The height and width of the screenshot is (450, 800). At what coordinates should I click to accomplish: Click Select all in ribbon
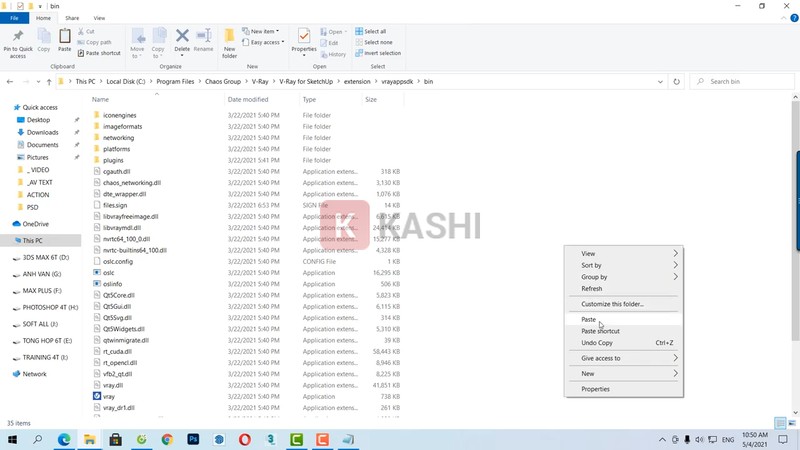(375, 31)
